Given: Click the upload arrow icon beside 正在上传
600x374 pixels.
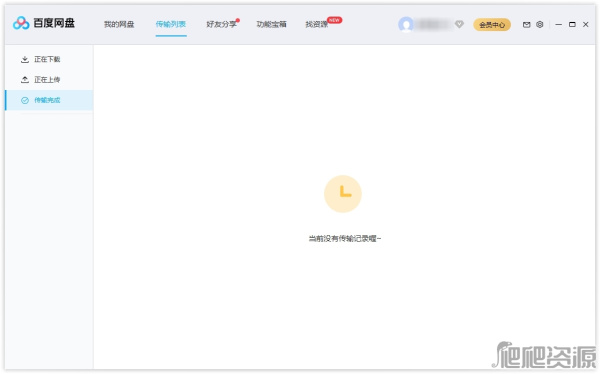Looking at the screenshot, I should pyautogui.click(x=25, y=80).
